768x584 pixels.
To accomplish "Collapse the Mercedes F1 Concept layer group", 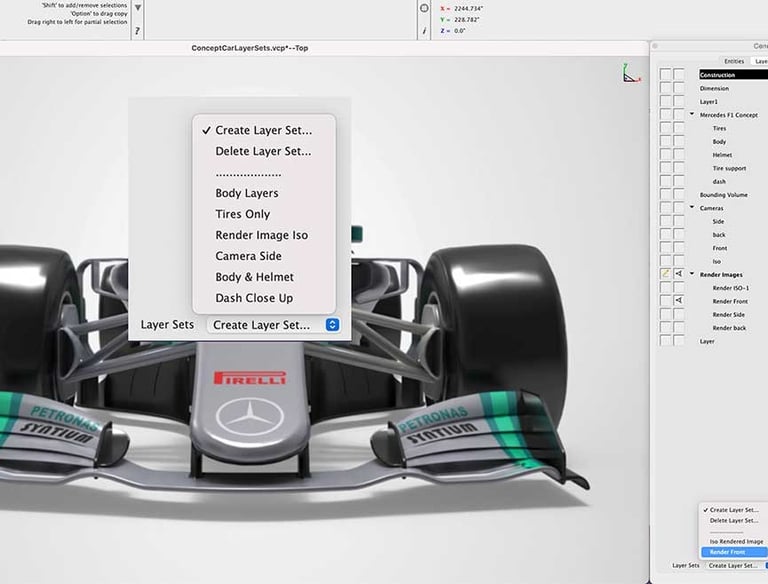I will (692, 114).
